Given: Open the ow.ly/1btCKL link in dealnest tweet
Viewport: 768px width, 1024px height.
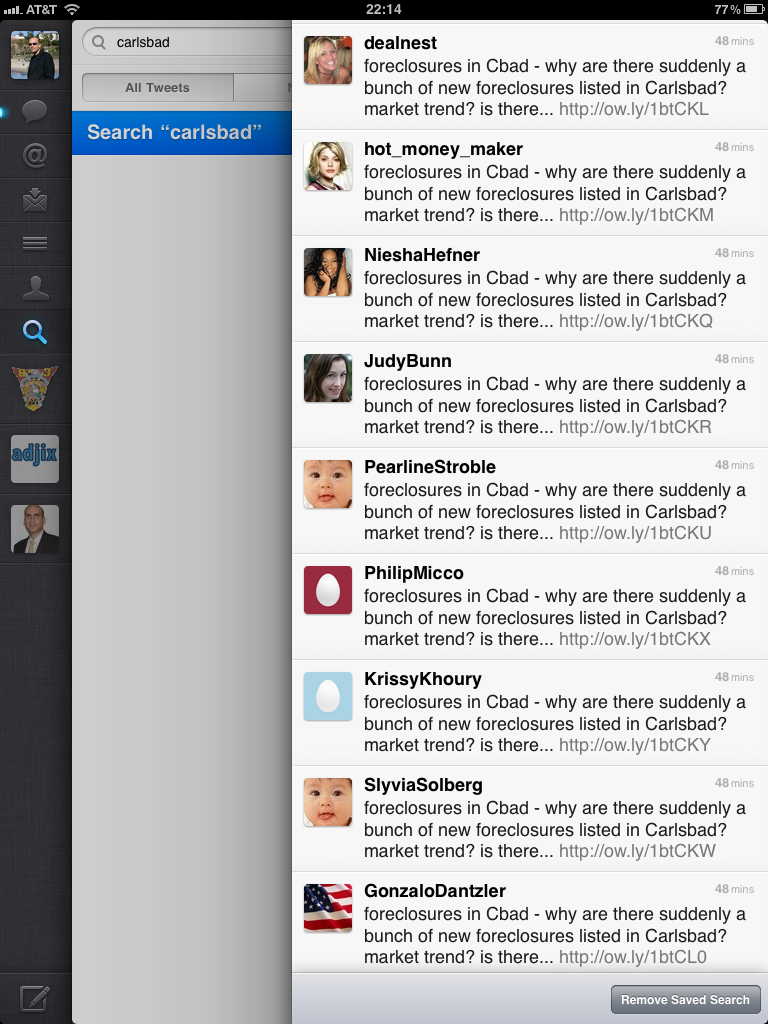Looking at the screenshot, I should [633, 109].
